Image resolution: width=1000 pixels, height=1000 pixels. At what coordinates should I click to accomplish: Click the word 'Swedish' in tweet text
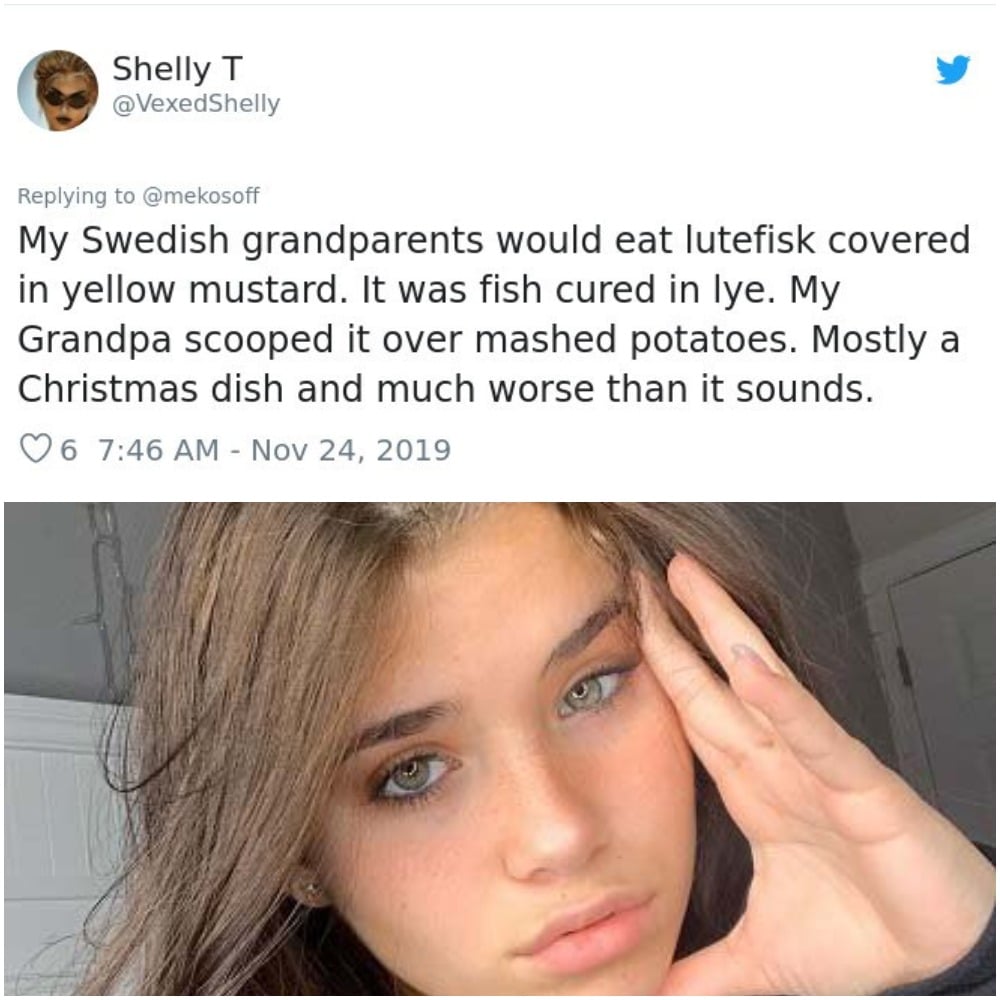(155, 240)
